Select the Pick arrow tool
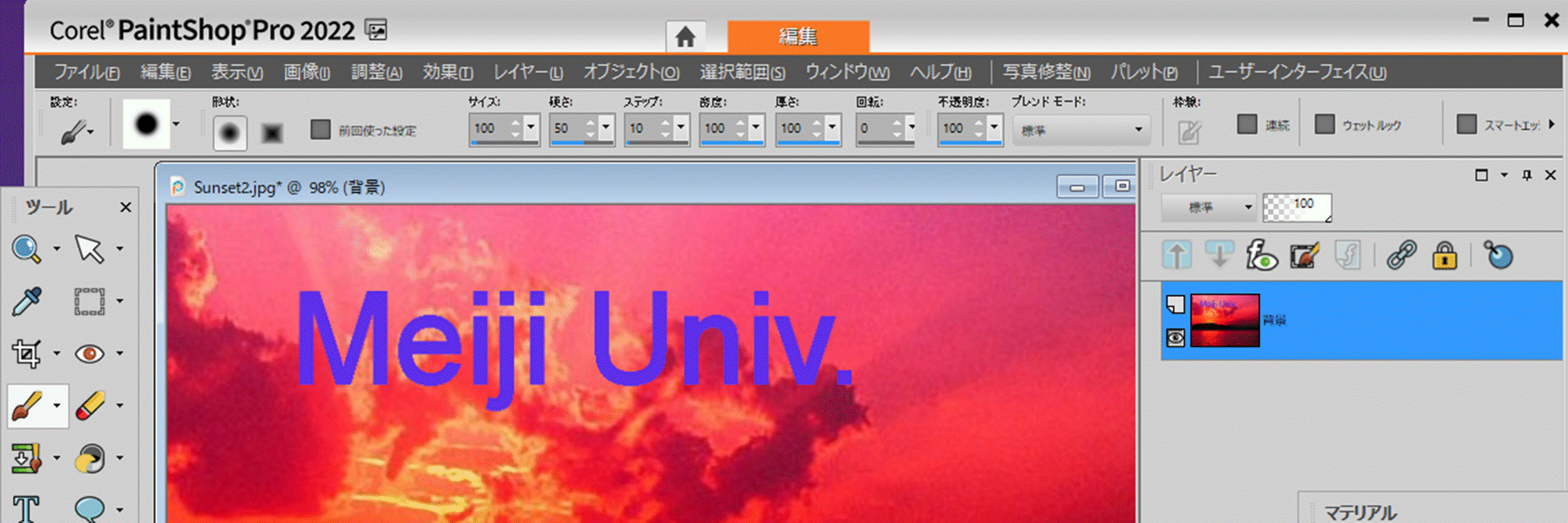Image resolution: width=1568 pixels, height=523 pixels. (90, 249)
